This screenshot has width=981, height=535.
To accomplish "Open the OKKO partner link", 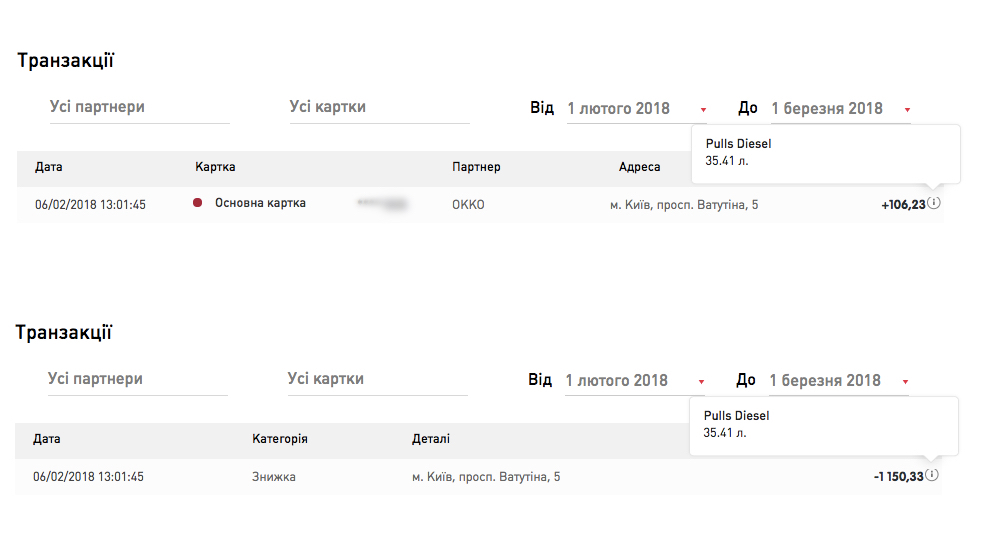I will pyautogui.click(x=468, y=204).
